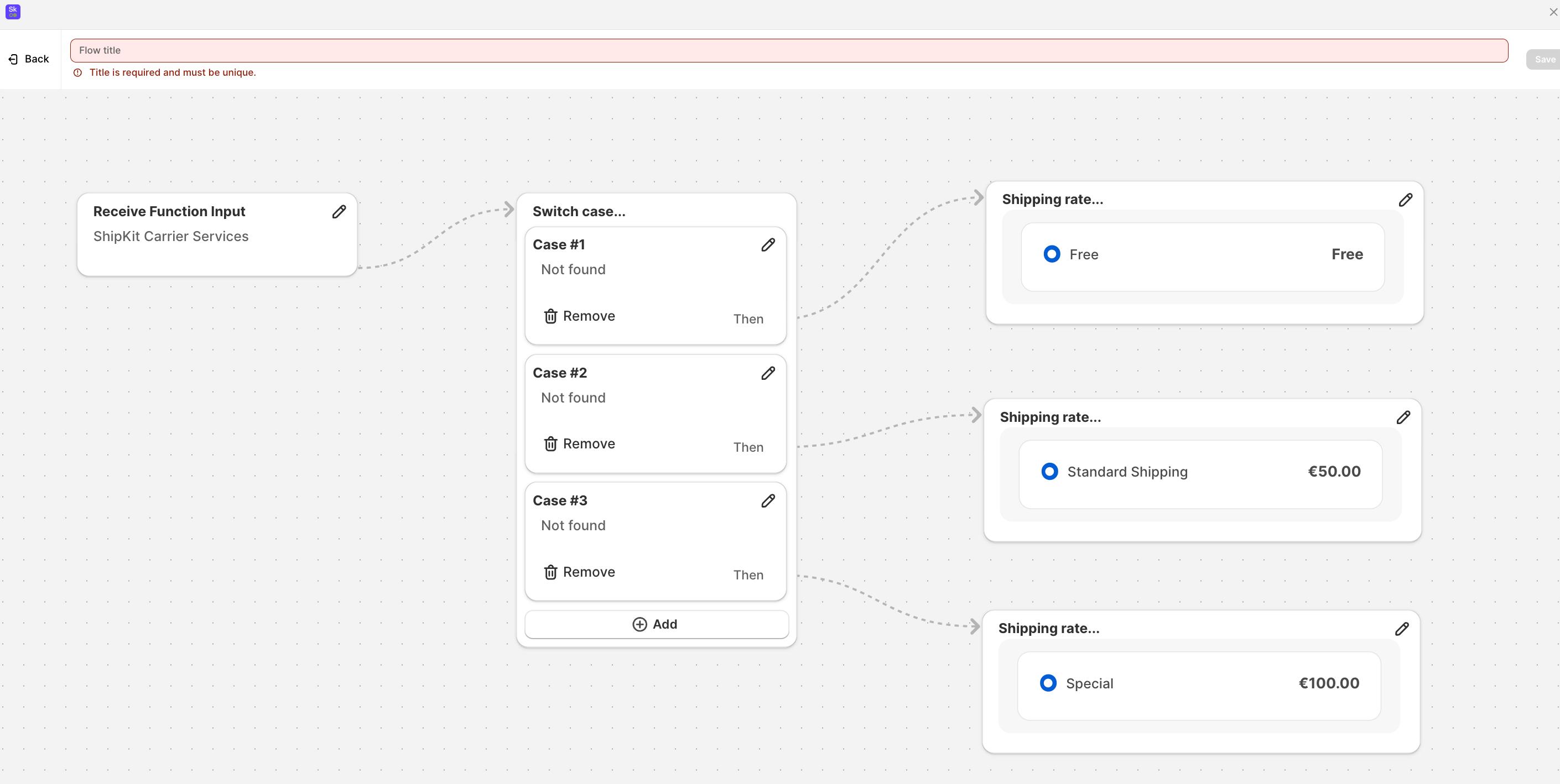Select the Standard Shipping radio option
Viewport: 1560px width, 784px height.
tap(1049, 472)
